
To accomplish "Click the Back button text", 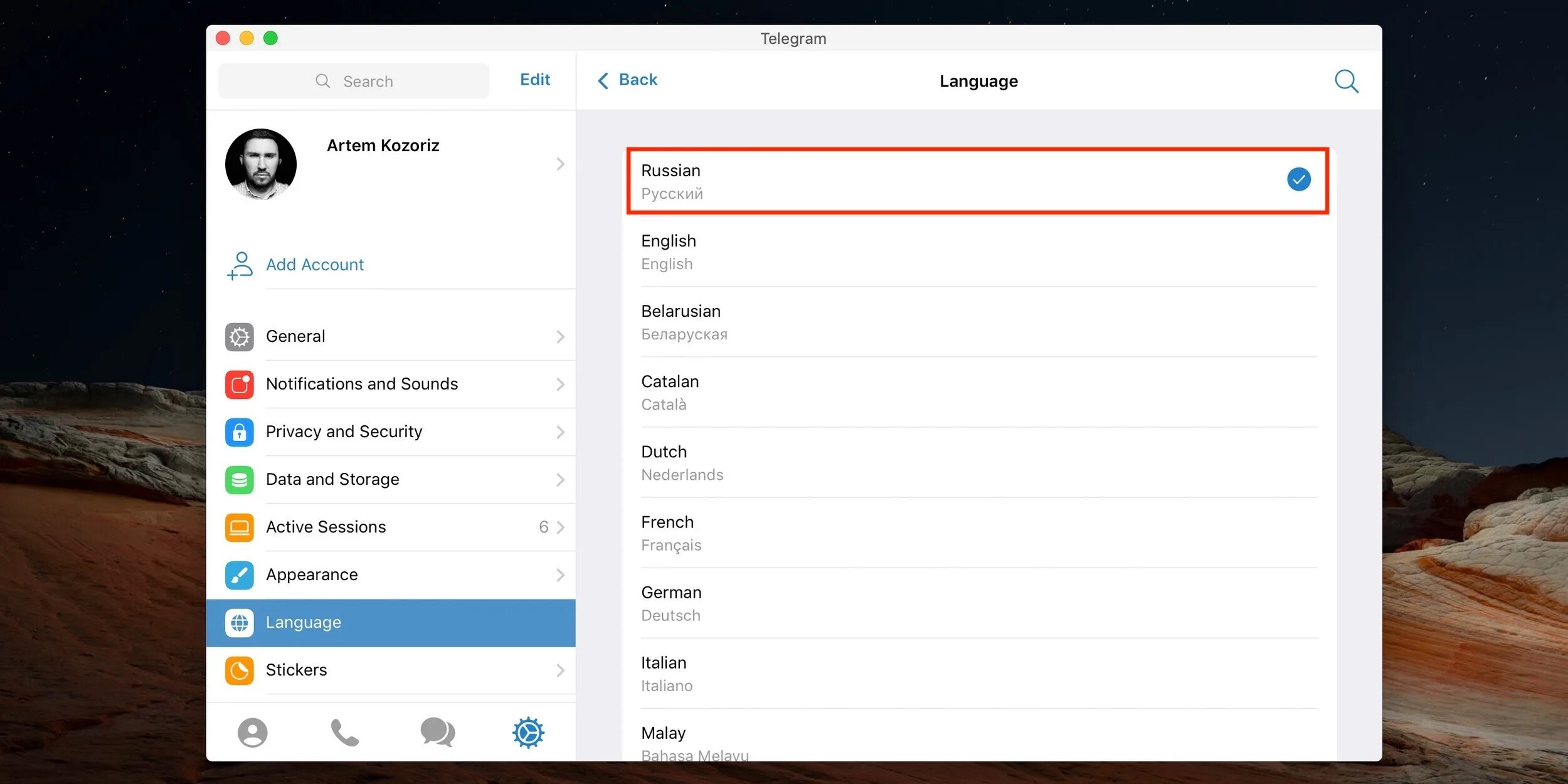I will pyautogui.click(x=638, y=80).
